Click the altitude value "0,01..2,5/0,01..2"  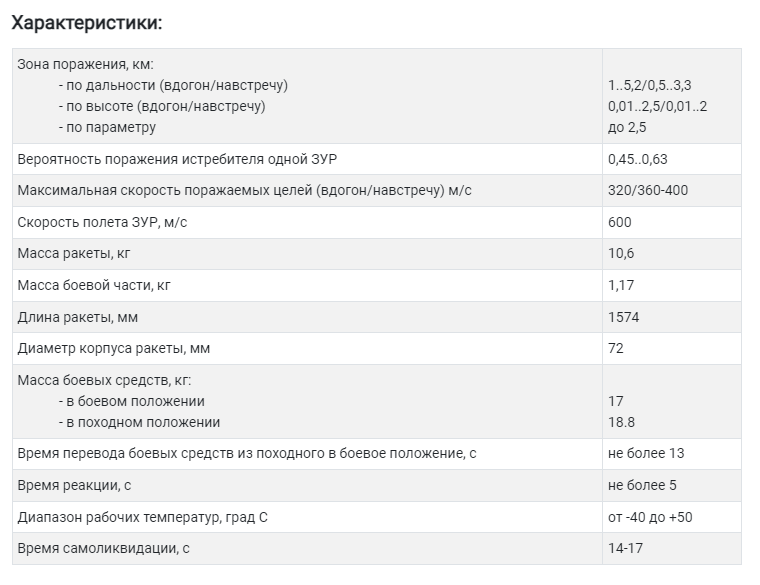657,106
